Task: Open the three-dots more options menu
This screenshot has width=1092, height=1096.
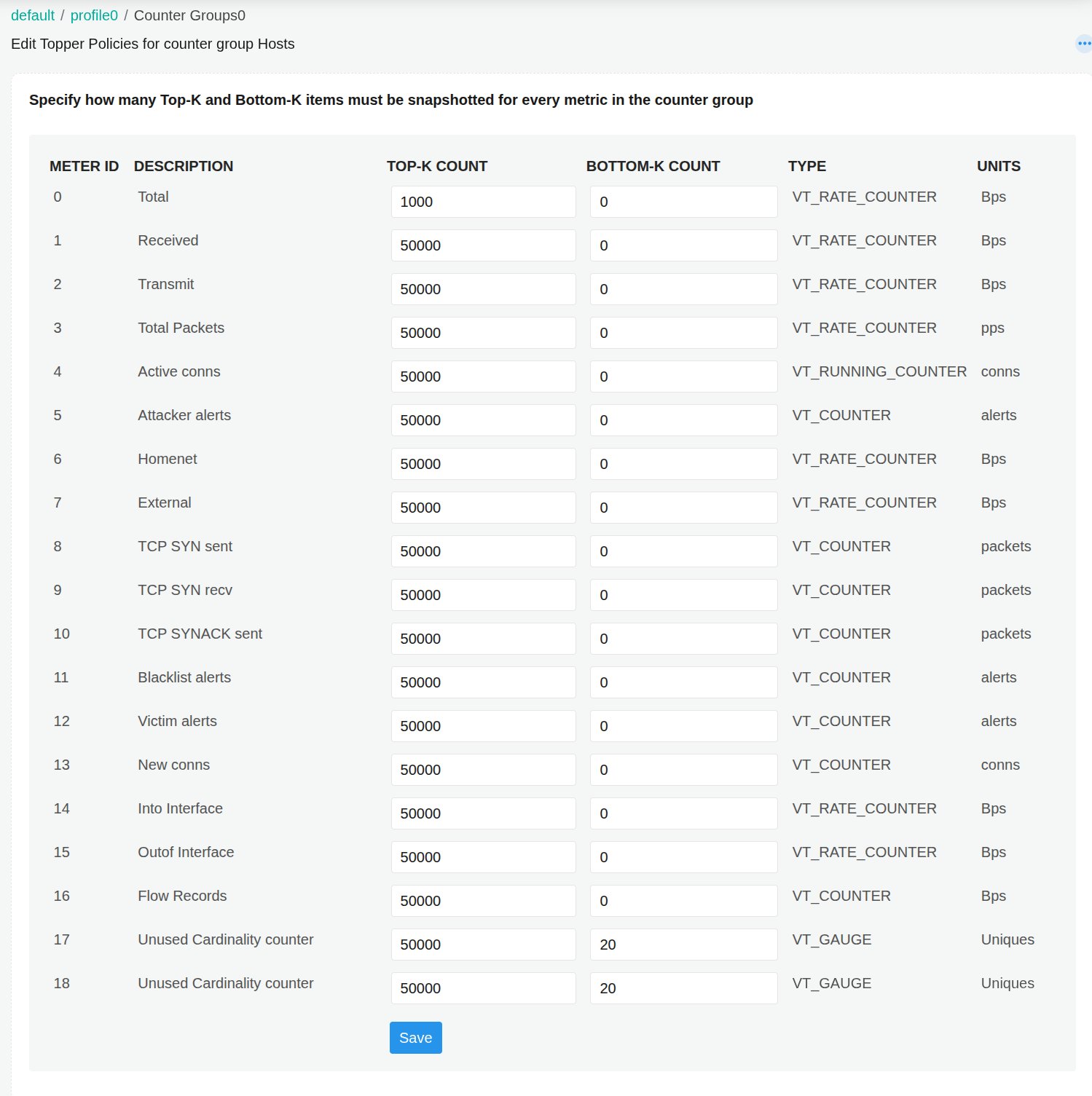Action: pos(1084,44)
